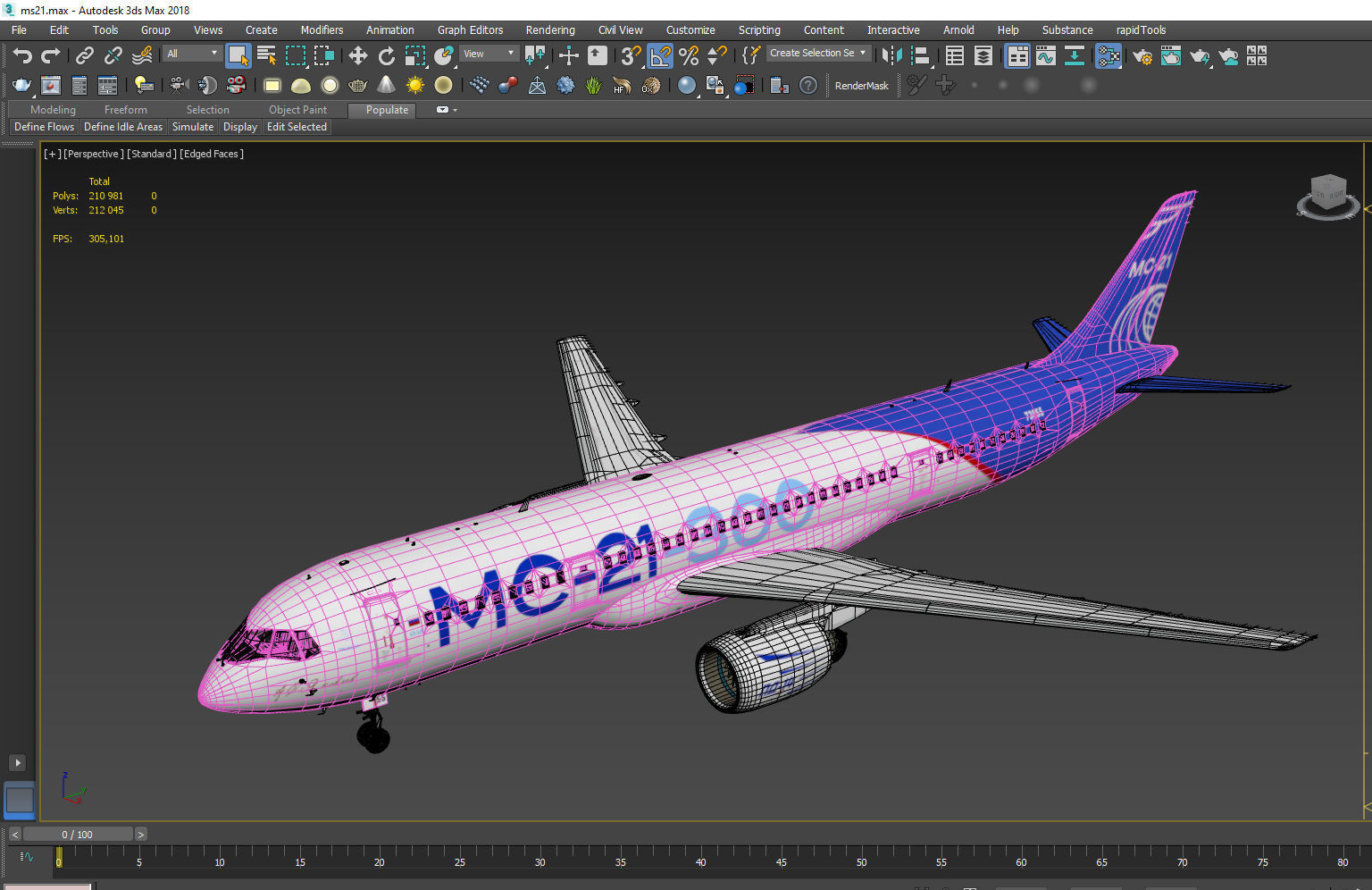Screen dimensions: 1372x890
Task: Open the View coordinate system dropdown
Action: coord(489,54)
